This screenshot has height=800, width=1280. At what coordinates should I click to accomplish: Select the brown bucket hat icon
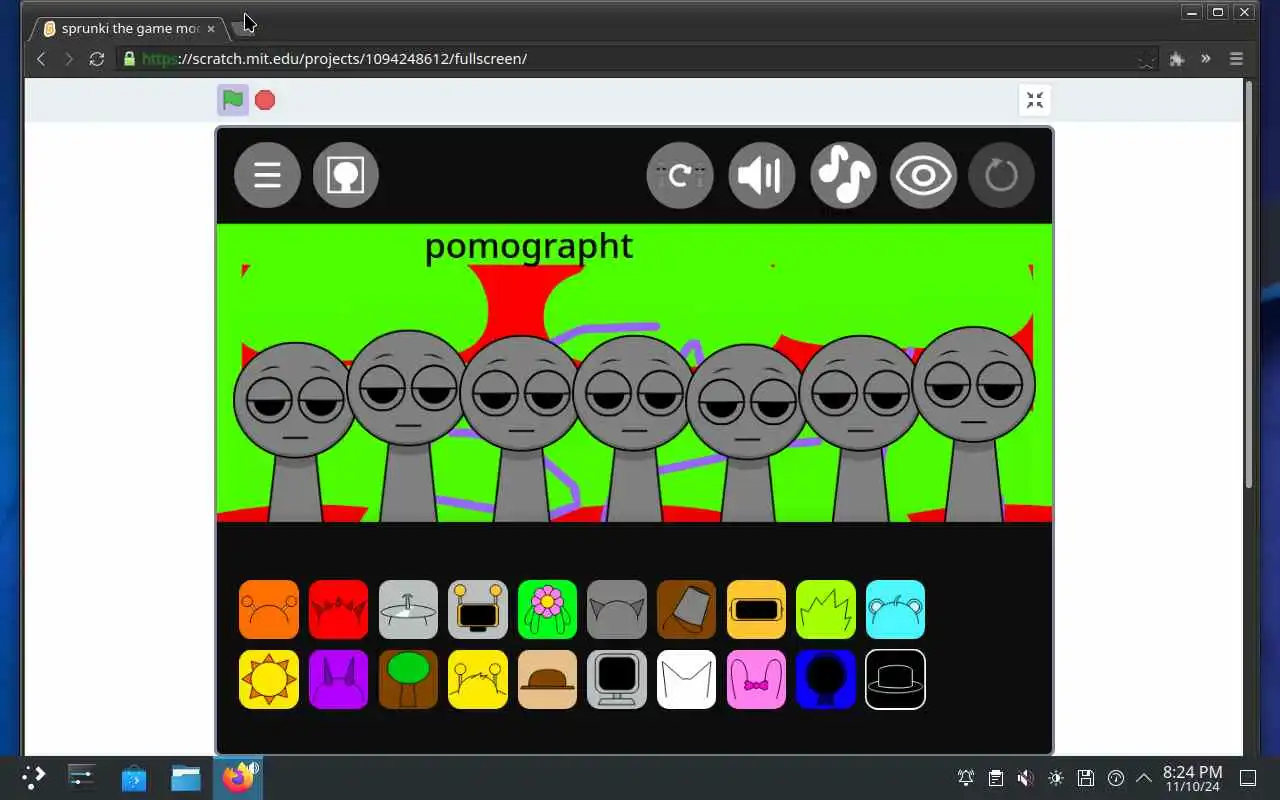(687, 609)
